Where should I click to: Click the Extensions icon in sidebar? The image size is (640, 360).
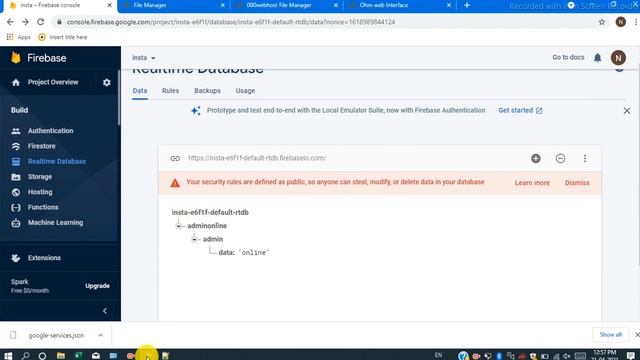(16, 258)
